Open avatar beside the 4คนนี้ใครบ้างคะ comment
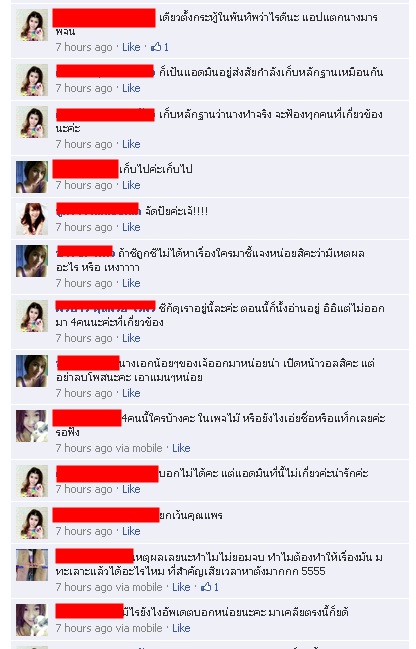 [x=32, y=426]
